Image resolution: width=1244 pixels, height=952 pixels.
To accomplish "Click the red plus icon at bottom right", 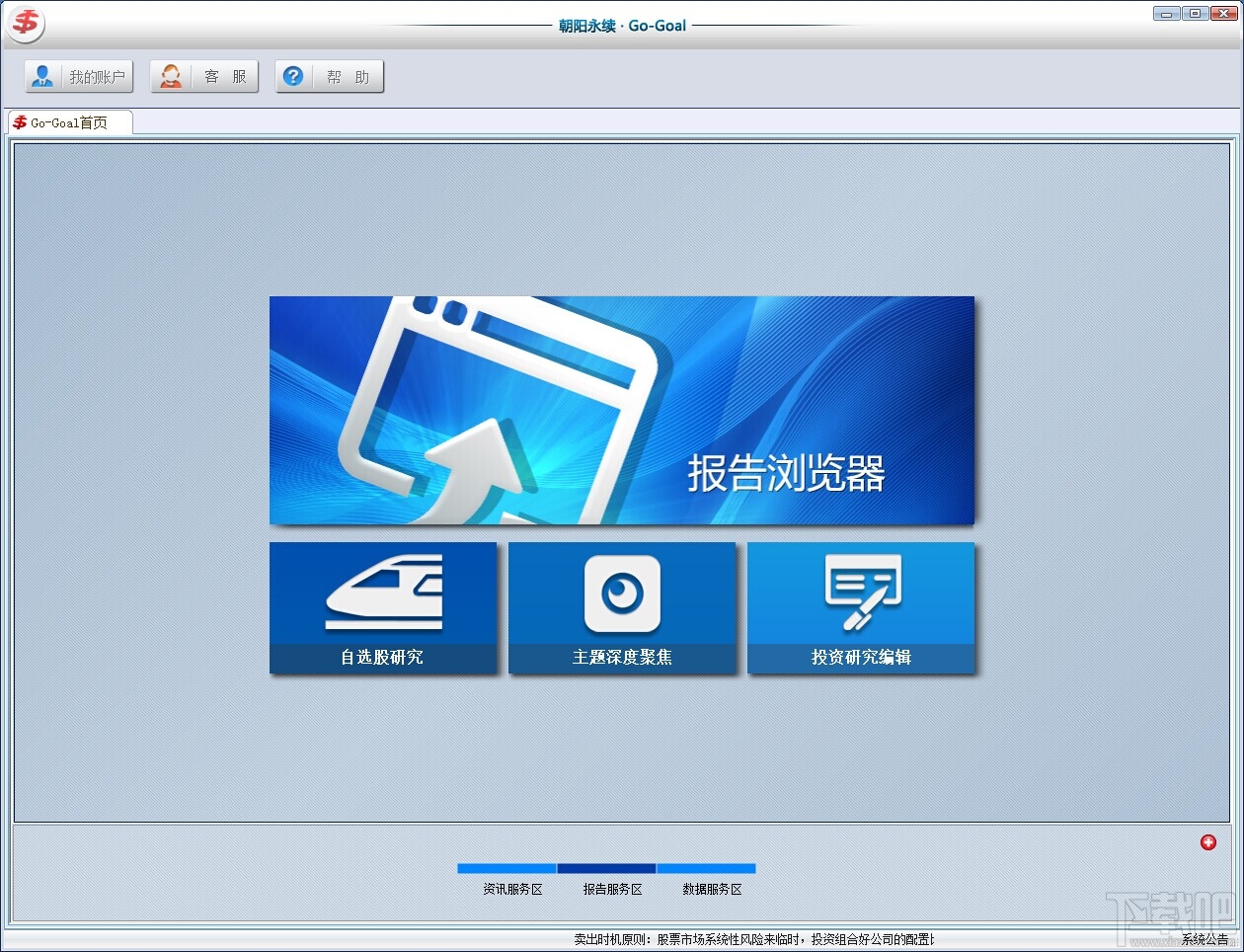I will tap(1208, 842).
